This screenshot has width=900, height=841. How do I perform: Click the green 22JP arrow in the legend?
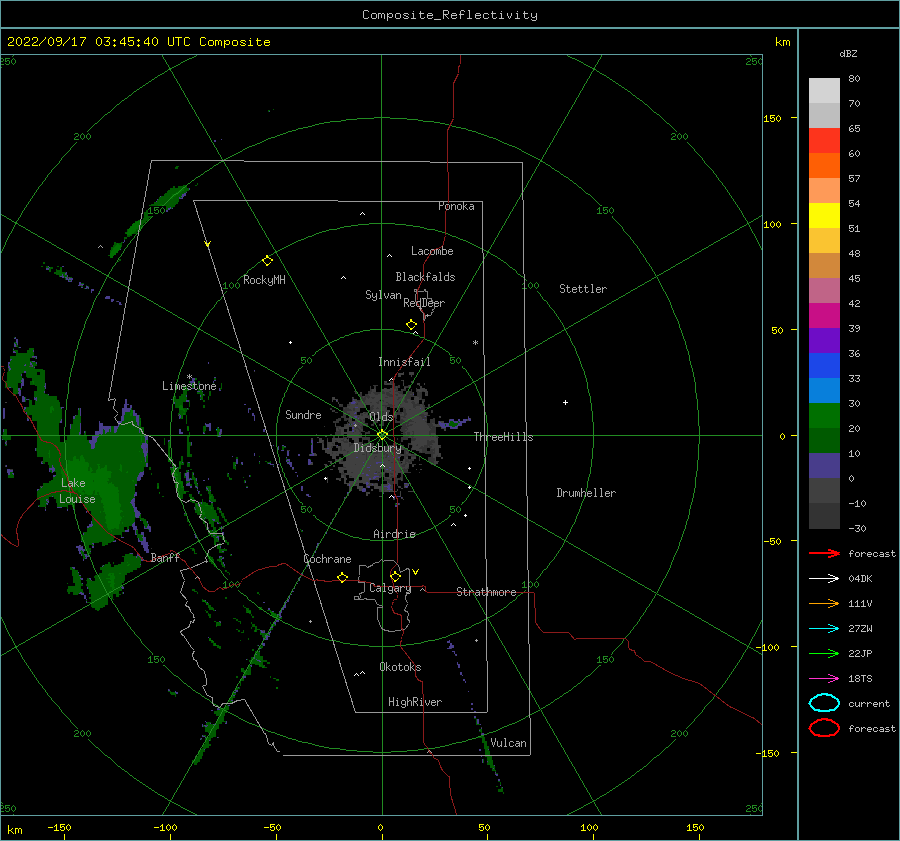824,653
